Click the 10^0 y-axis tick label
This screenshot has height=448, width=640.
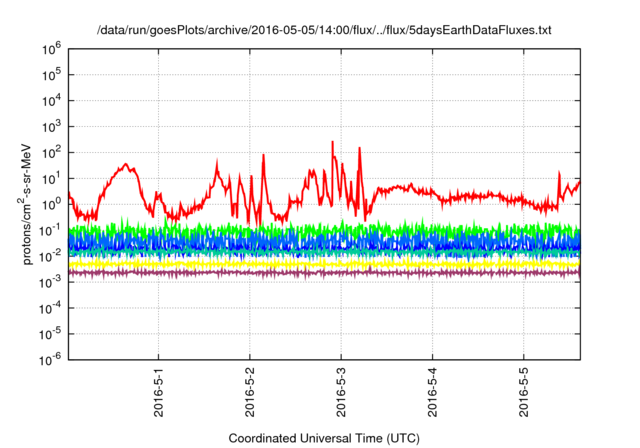click(x=51, y=204)
